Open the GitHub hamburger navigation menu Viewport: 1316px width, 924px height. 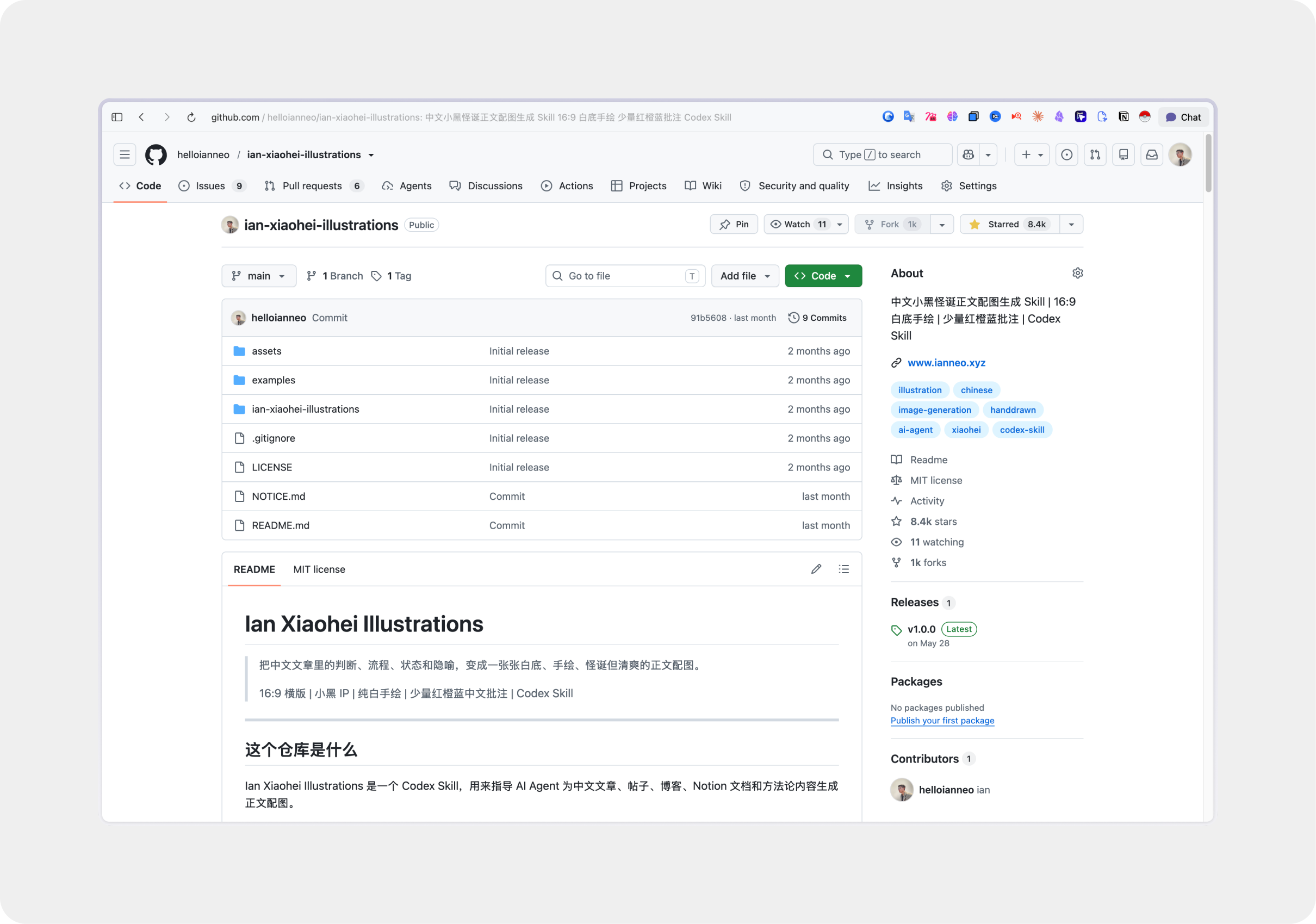125,155
